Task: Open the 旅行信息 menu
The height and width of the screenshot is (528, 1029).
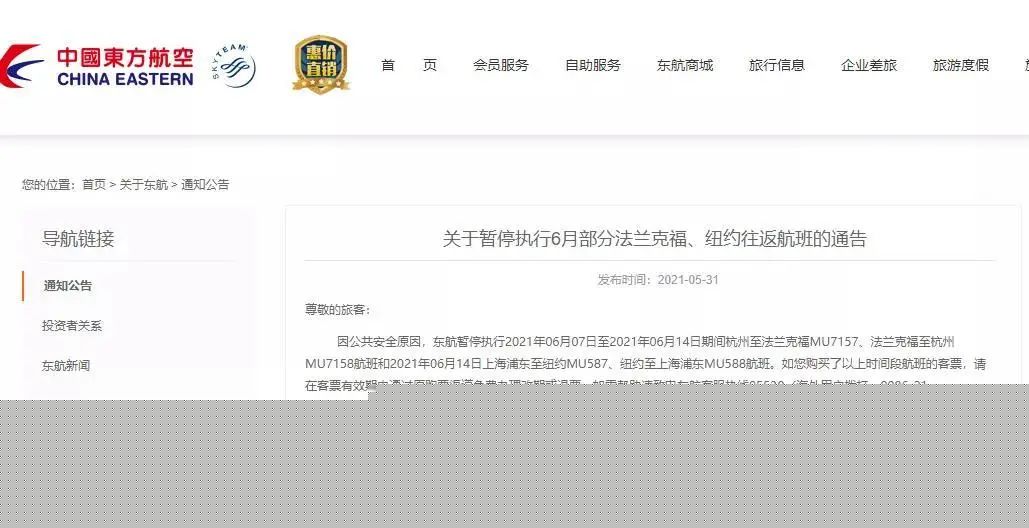Action: coord(777,65)
